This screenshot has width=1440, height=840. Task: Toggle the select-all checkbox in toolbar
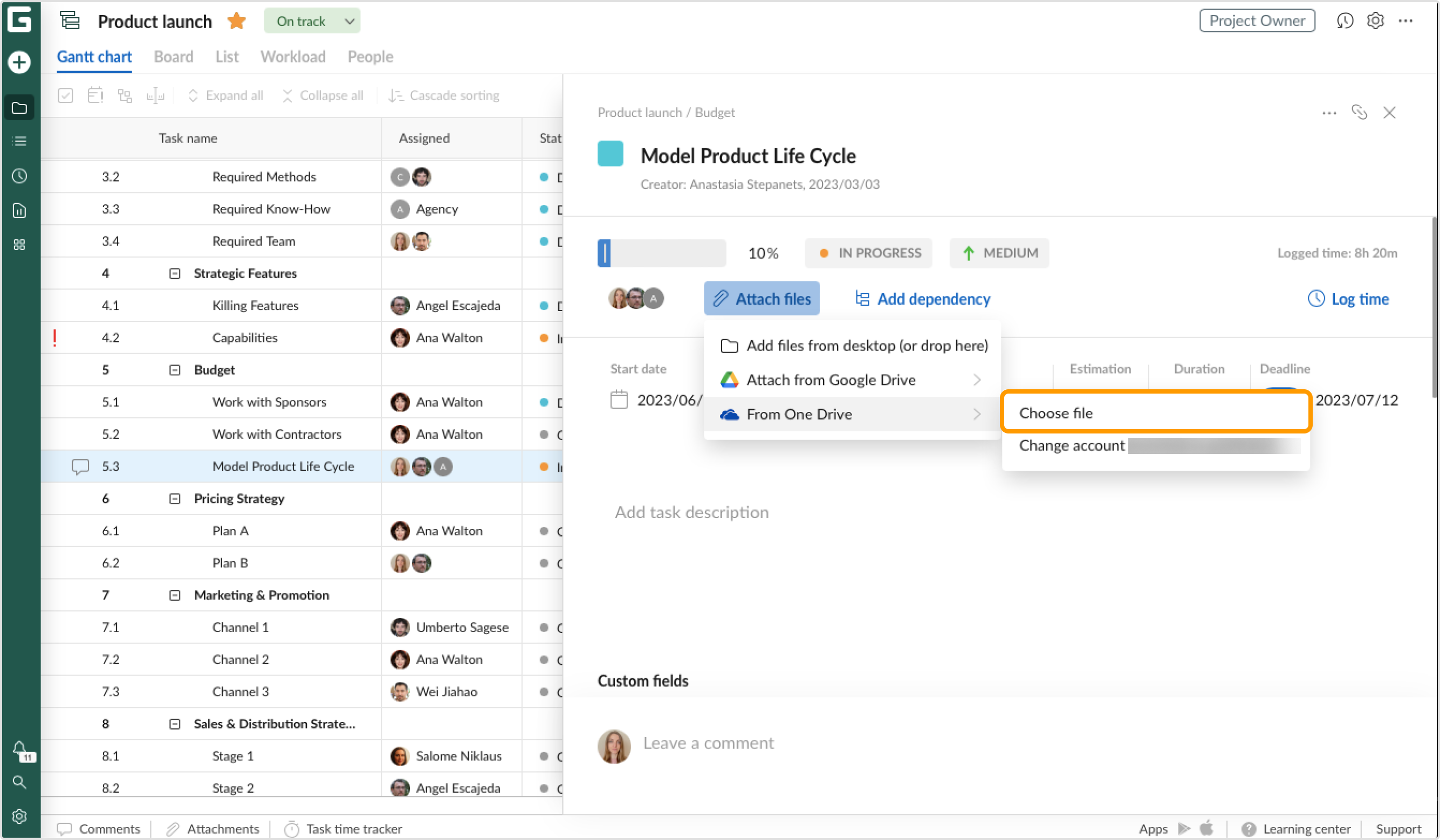pos(65,95)
